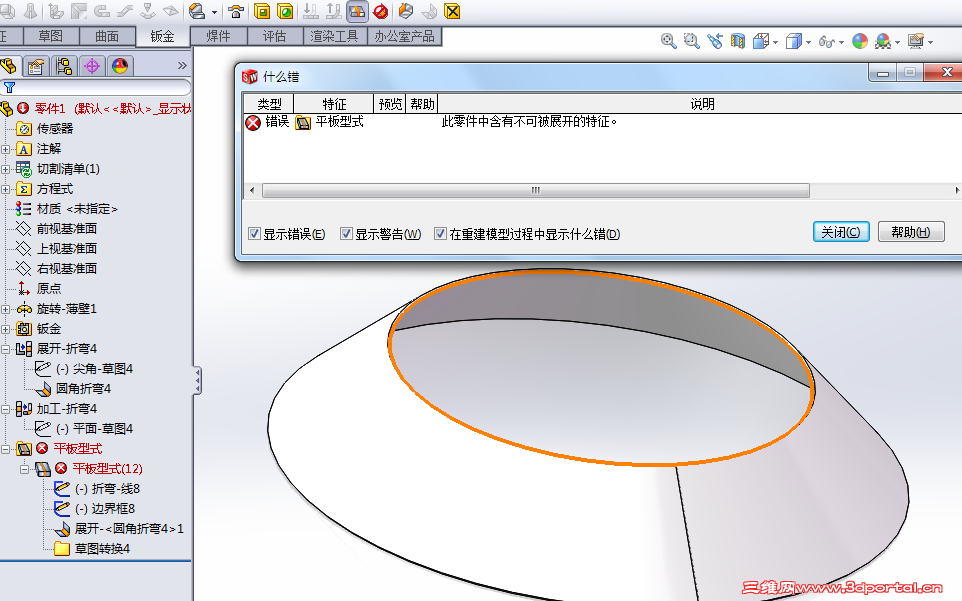Collapse the 展开-折弯4 tree node
The image size is (962, 601).
click(6, 349)
